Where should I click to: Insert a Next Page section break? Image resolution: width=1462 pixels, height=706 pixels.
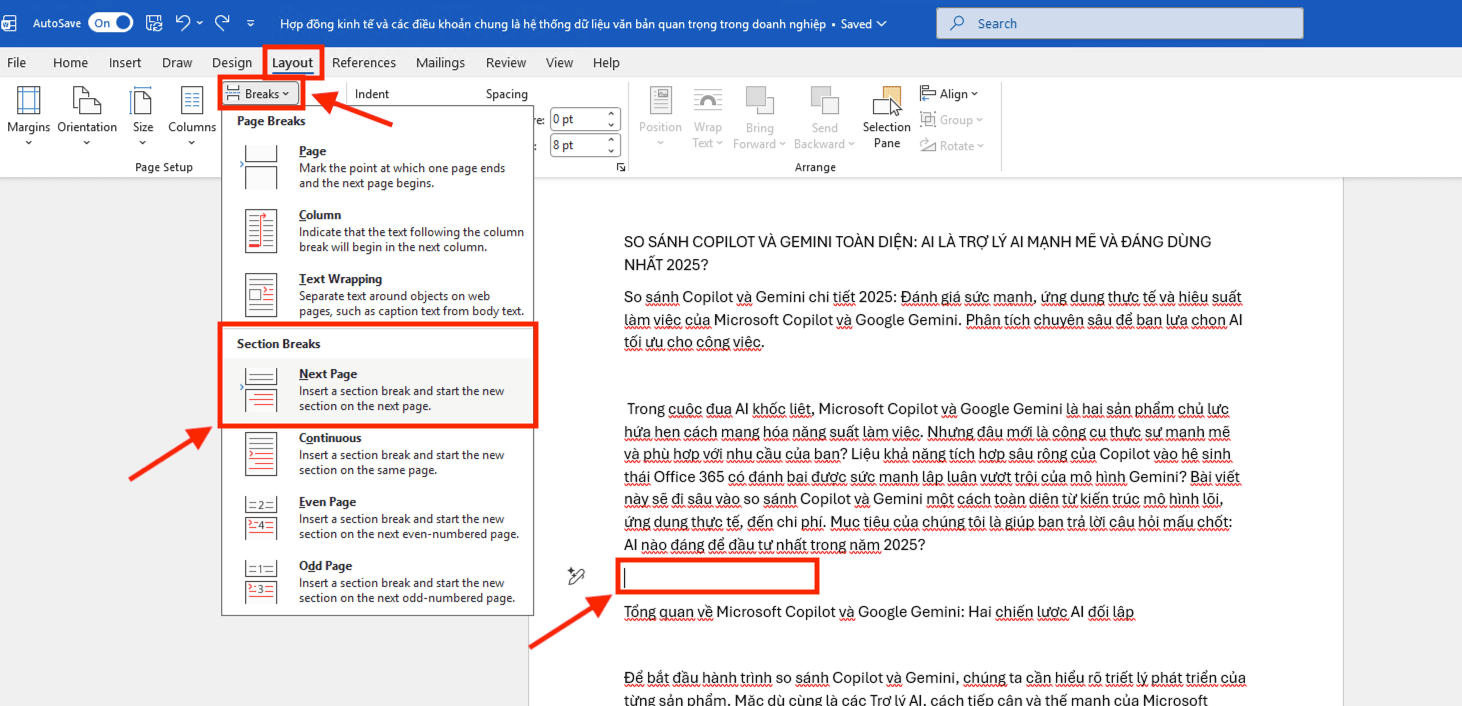click(x=378, y=389)
